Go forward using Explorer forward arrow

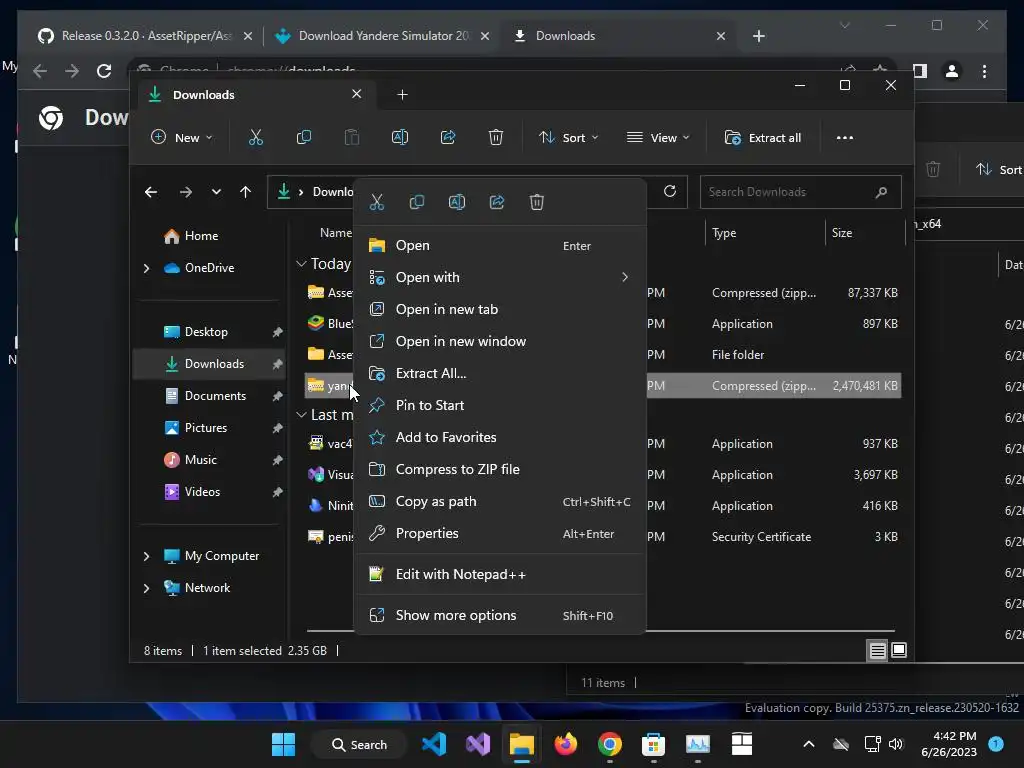pos(186,192)
